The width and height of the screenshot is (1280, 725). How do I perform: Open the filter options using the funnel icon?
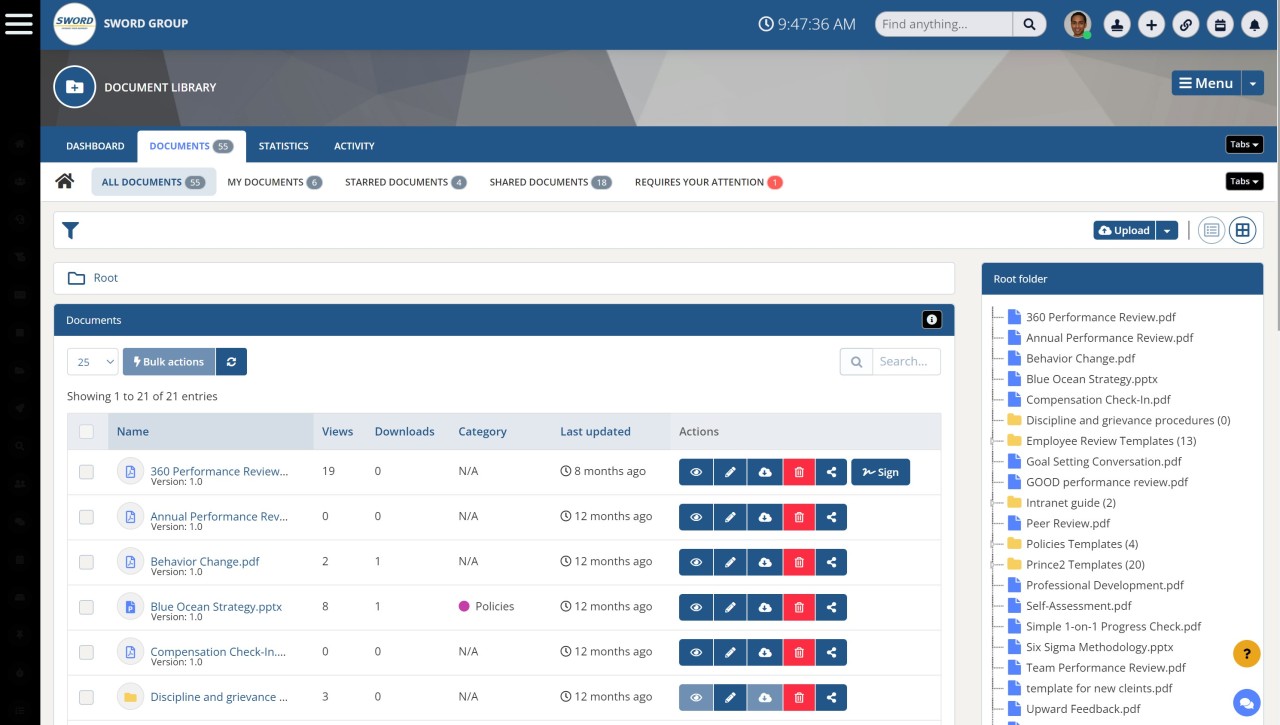tap(70, 230)
